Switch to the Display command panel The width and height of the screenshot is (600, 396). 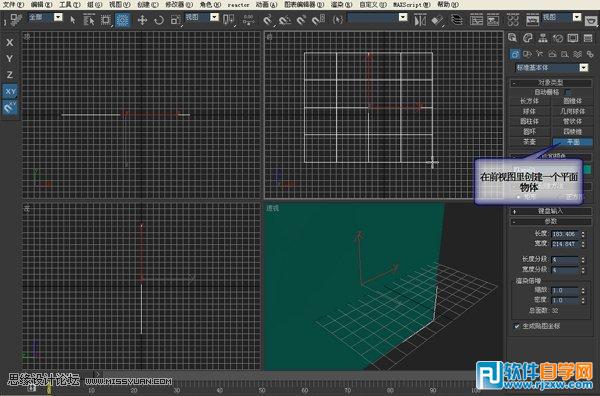click(x=573, y=38)
